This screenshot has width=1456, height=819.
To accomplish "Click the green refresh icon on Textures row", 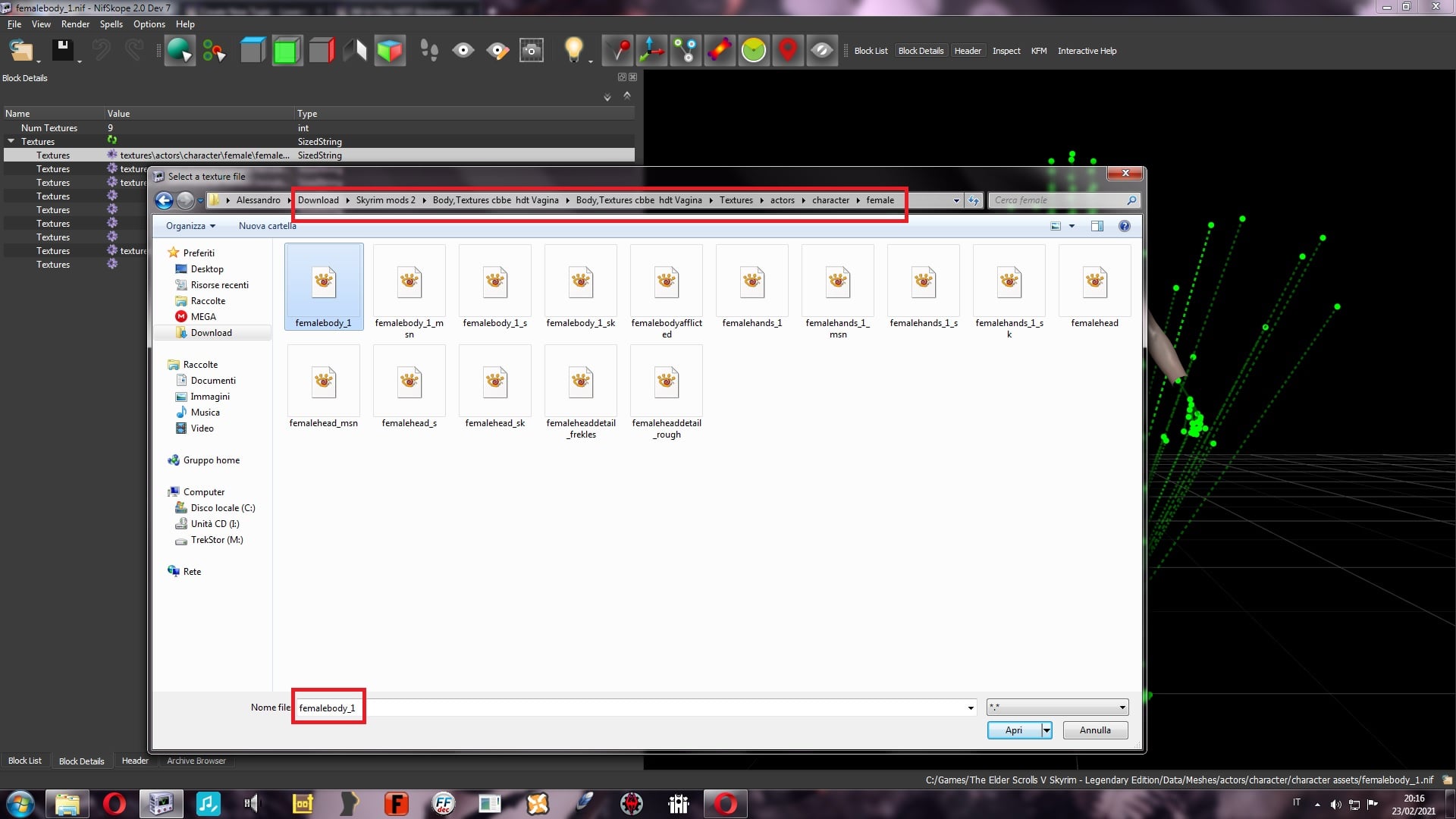I will 112,140.
